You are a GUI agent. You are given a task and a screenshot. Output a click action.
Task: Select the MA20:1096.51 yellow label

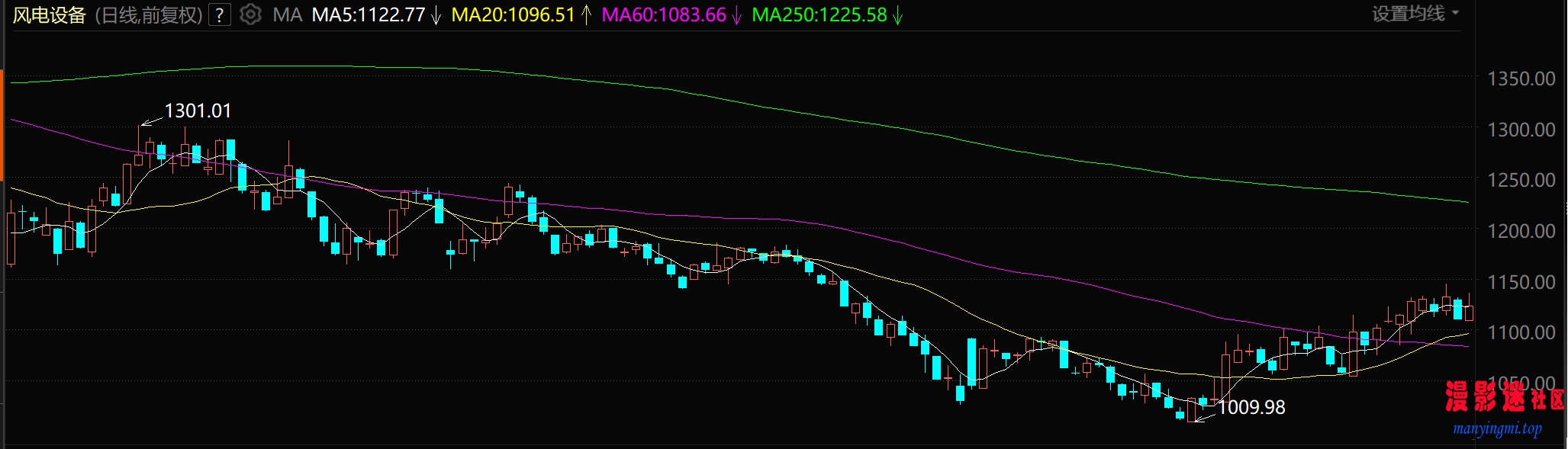click(x=513, y=15)
